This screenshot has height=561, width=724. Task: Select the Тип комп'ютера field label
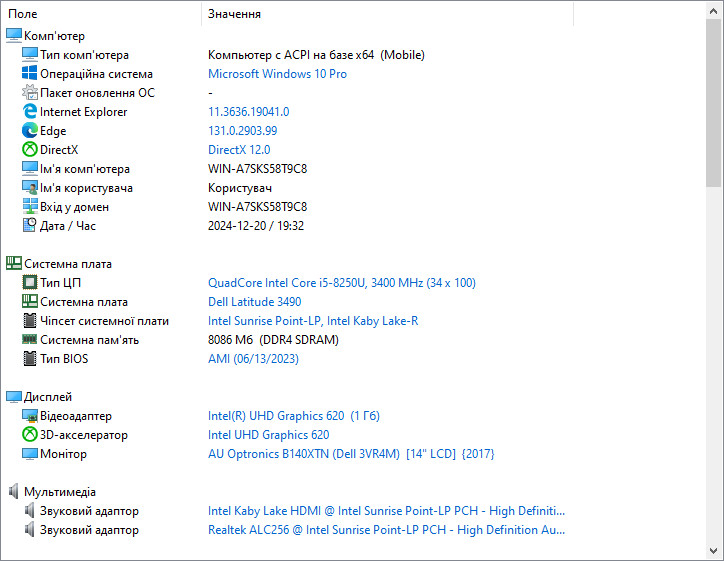[84, 55]
